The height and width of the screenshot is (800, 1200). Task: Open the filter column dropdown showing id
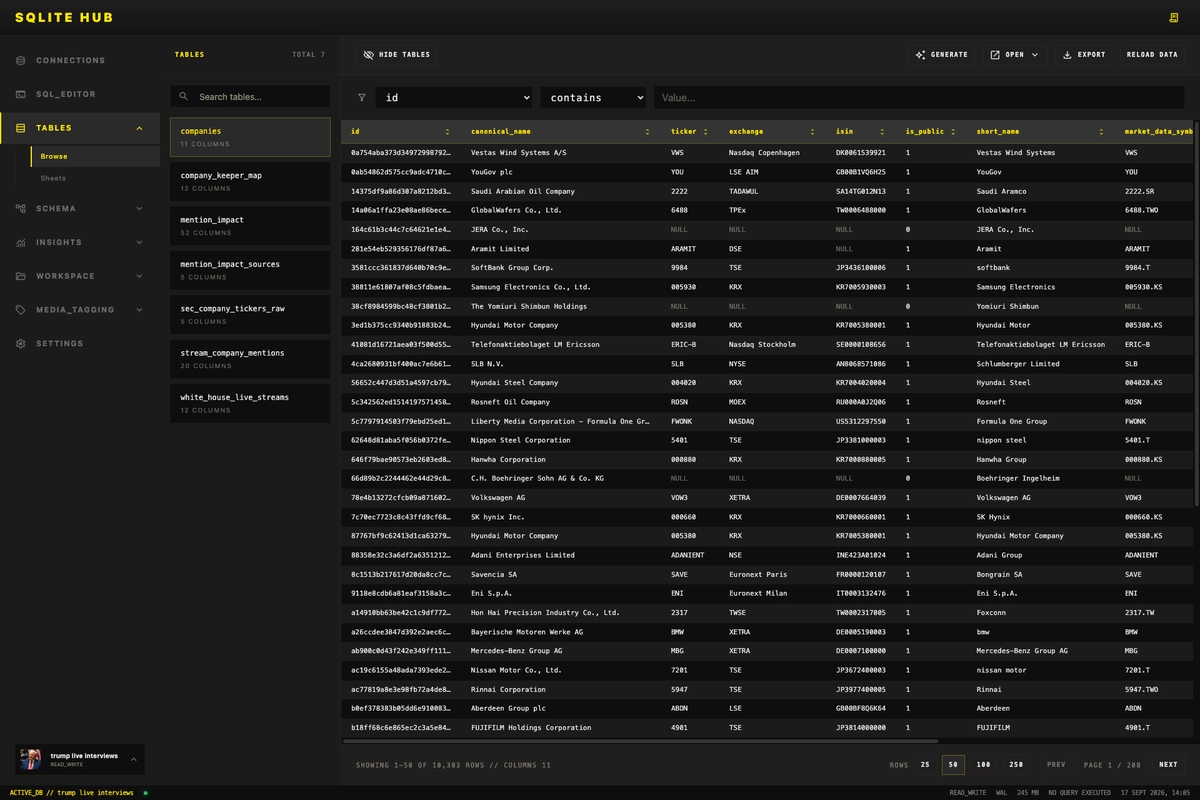[455, 98]
